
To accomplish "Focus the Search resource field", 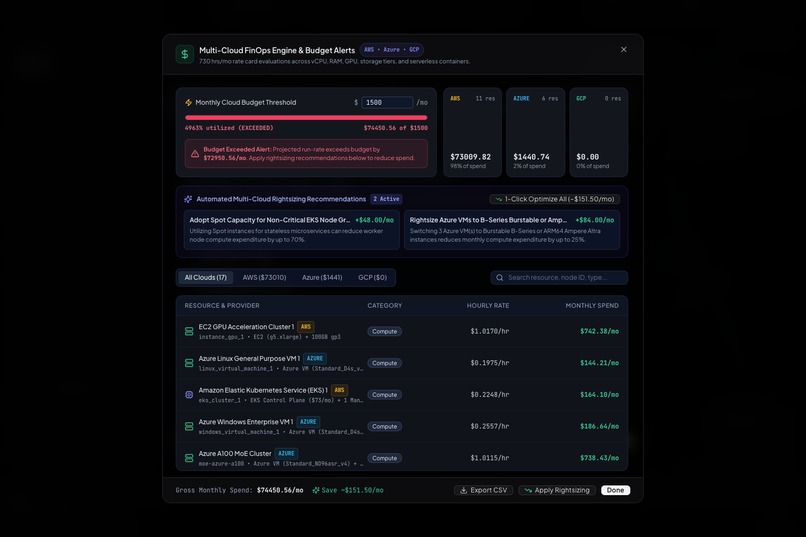I will [x=559, y=277].
